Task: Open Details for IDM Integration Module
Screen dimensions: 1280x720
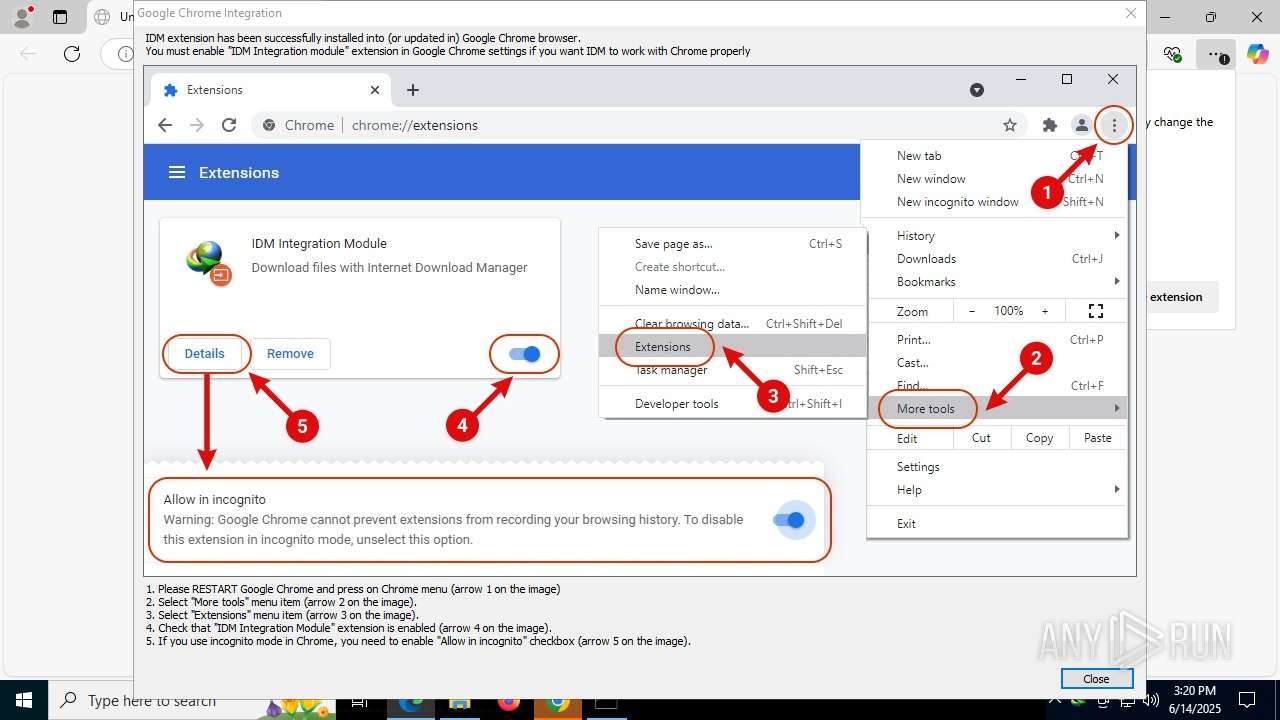Action: (x=205, y=354)
